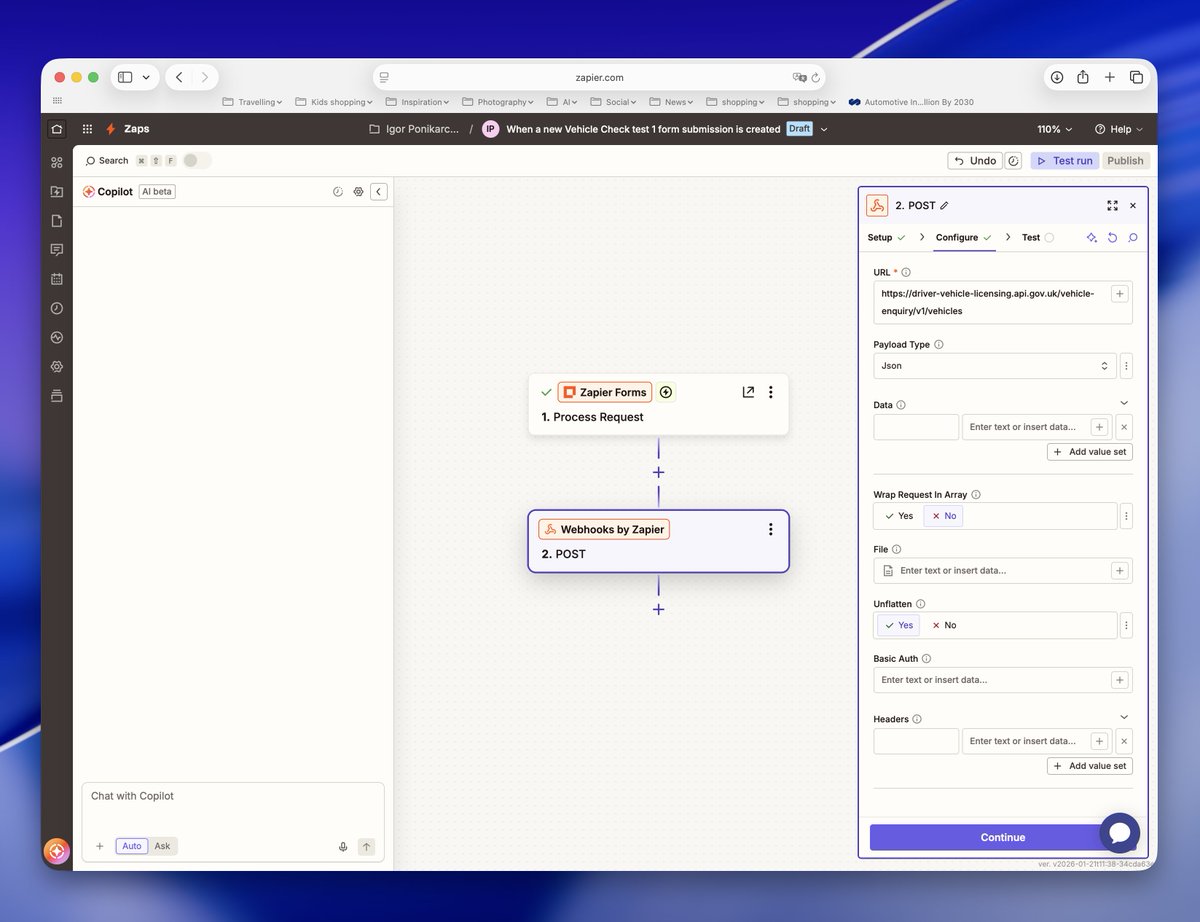Toggle the switch beside Search
The image size is (1200, 922).
tap(197, 160)
